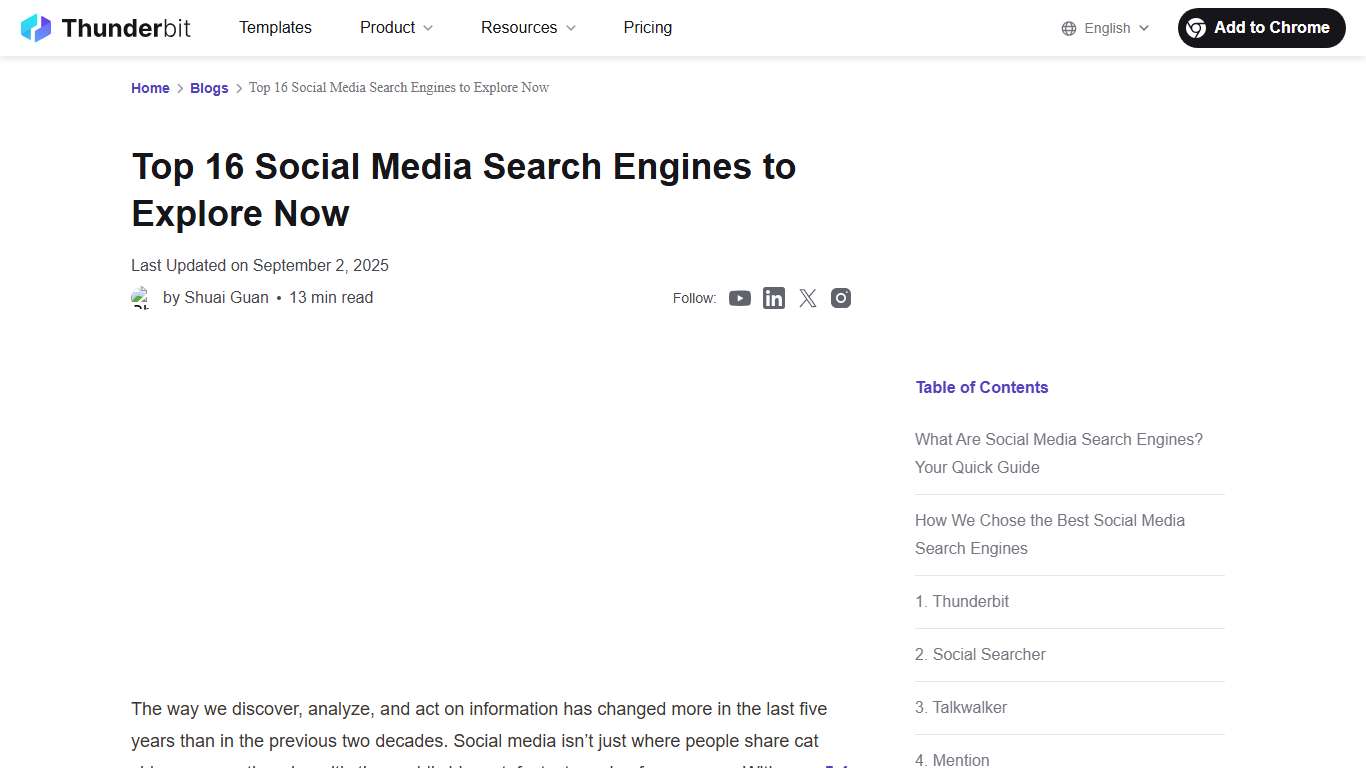This screenshot has height=768, width=1366.
Task: Open the Pricing page
Action: click(647, 27)
